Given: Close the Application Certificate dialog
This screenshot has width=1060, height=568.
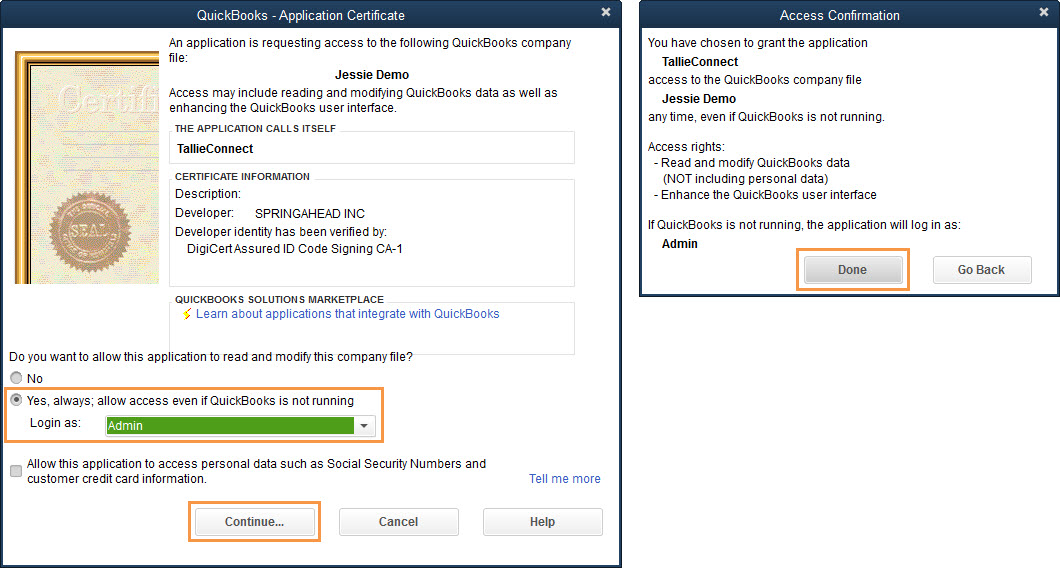Looking at the screenshot, I should (x=606, y=12).
